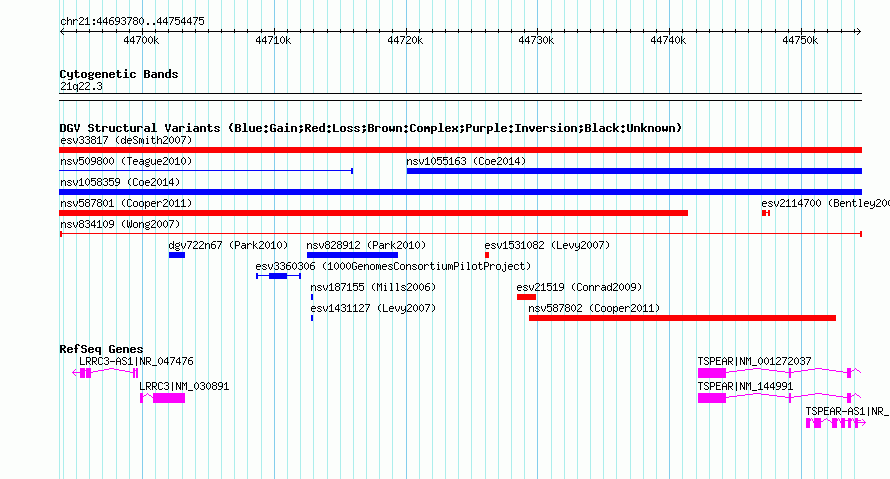890x479 pixels.
Task: Click the 44700k ruler tick label
Action: [x=141, y=40]
